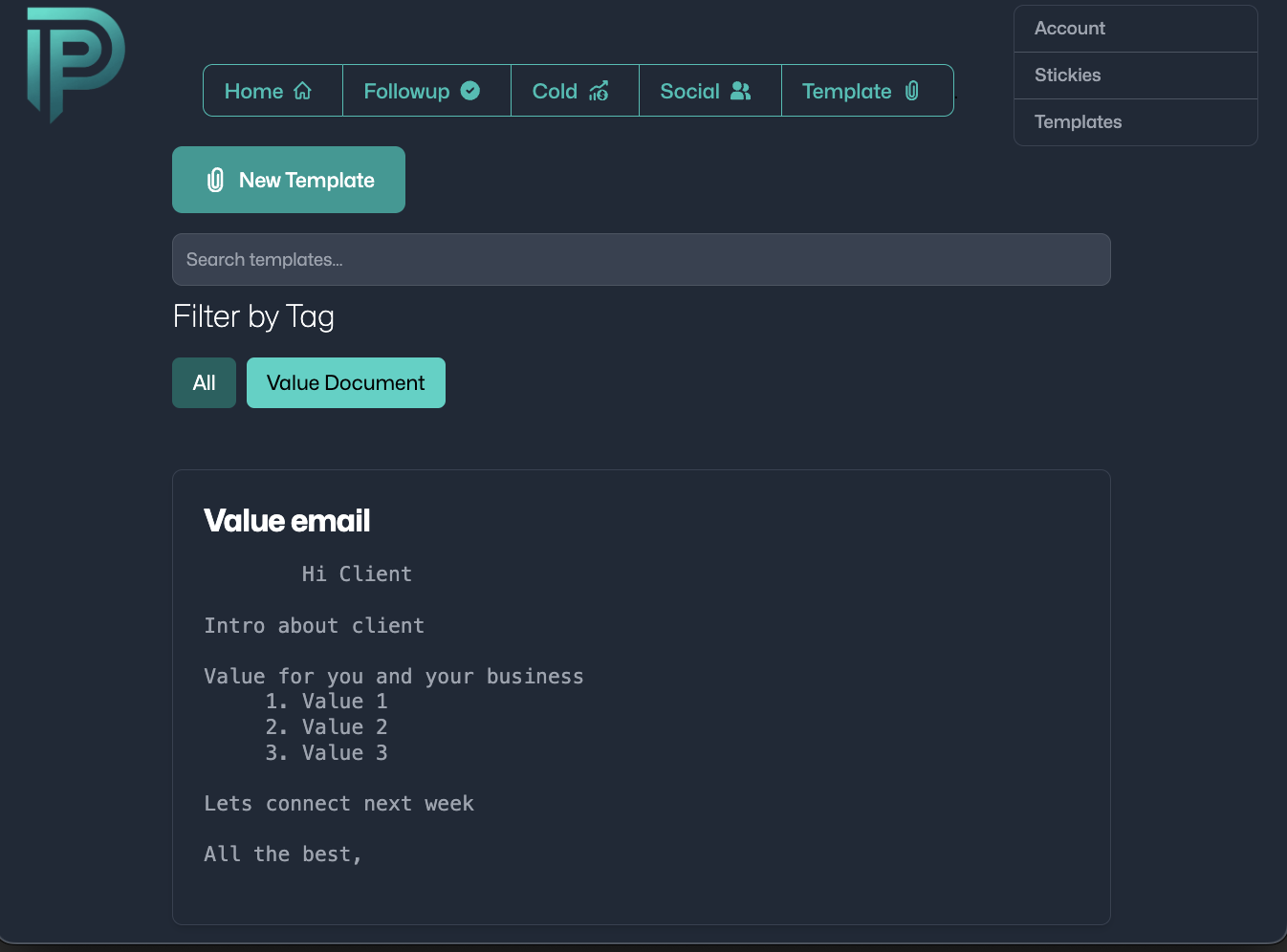Filter templates by the All tag

(204, 383)
